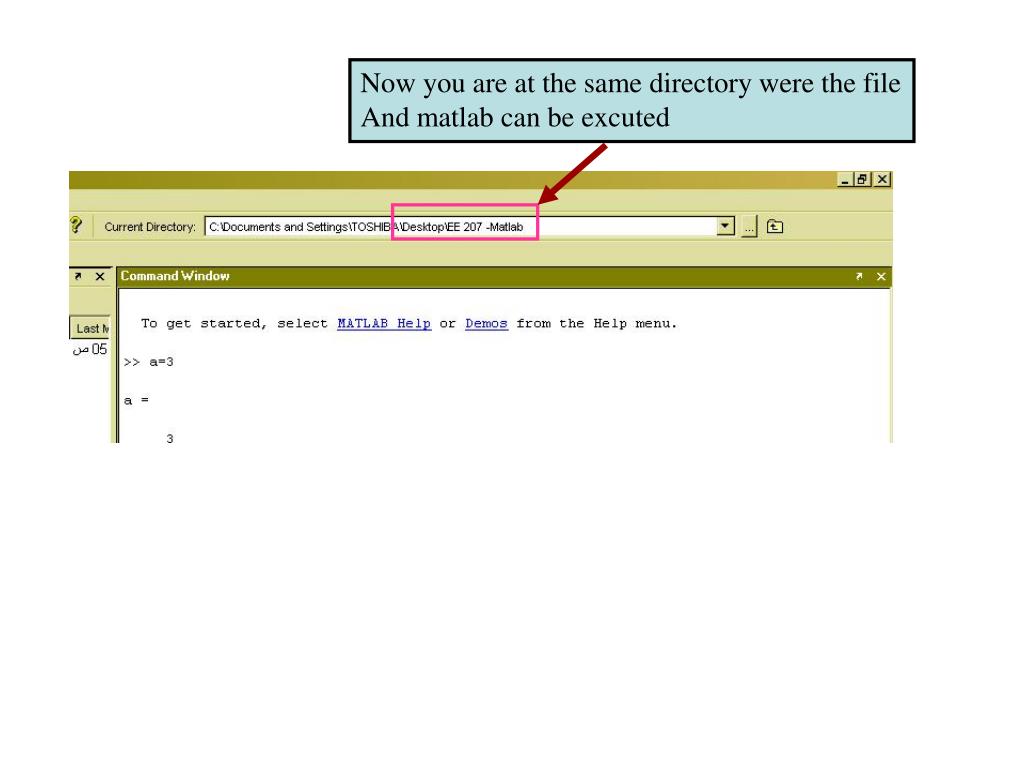Undock the left side panel
Viewport: 1024px width, 768px height.
tap(78, 276)
